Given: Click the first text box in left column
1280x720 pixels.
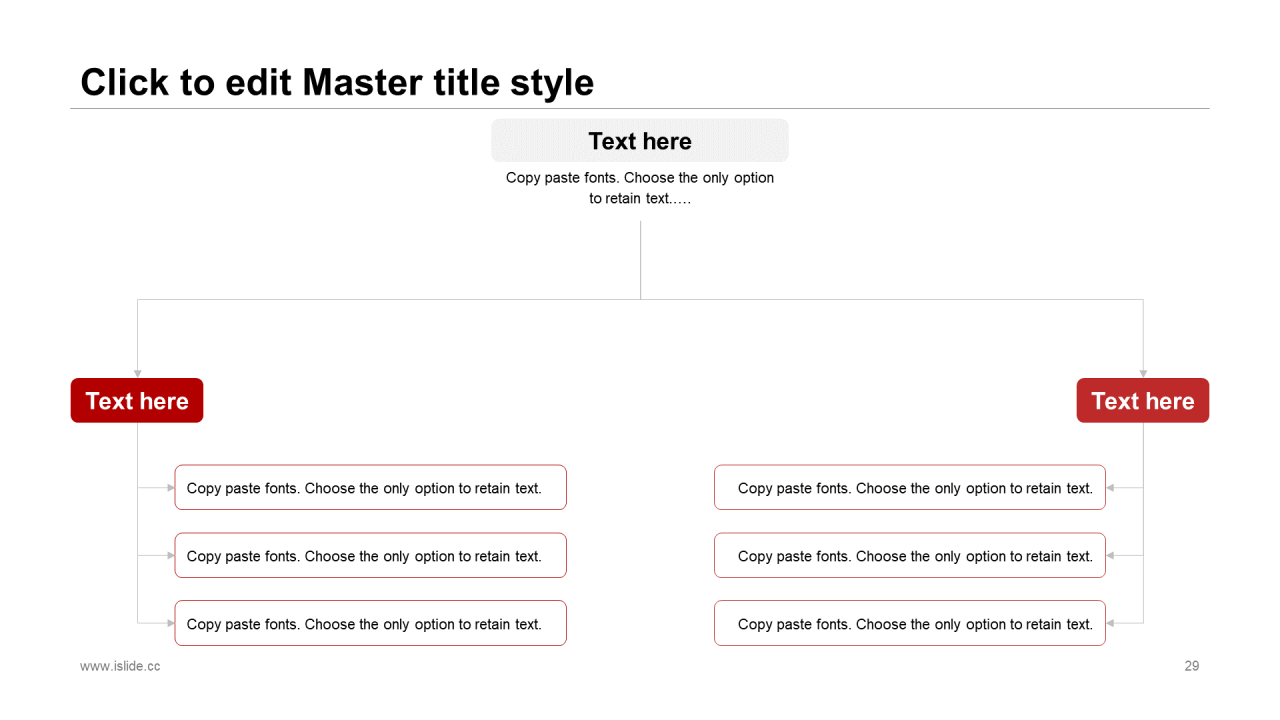Looking at the screenshot, I should pyautogui.click(x=370, y=488).
